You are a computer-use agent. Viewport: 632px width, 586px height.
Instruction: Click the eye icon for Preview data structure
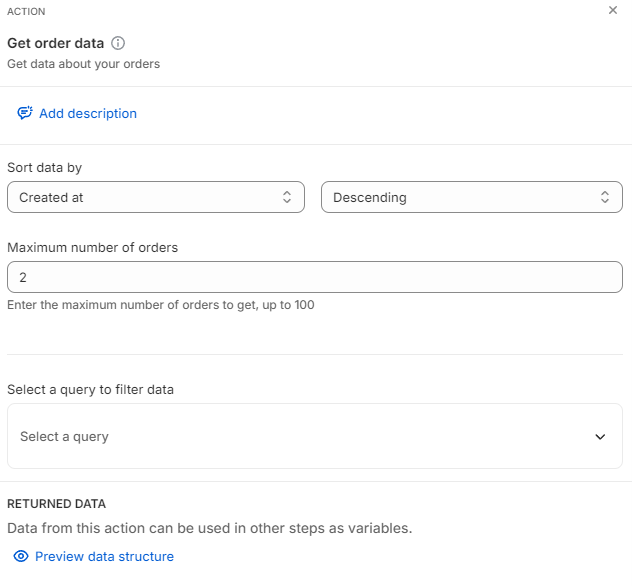pyautogui.click(x=21, y=556)
